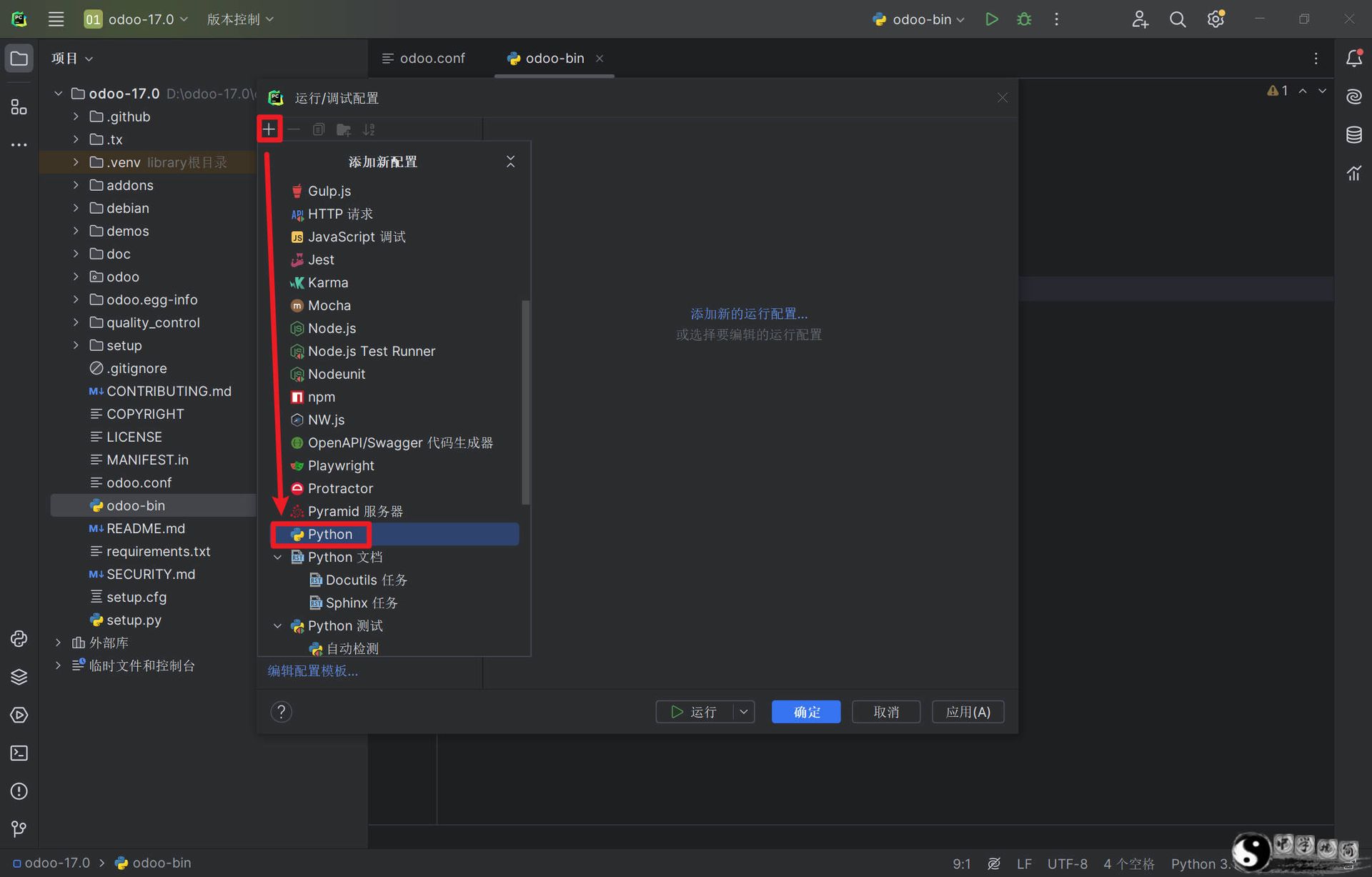Viewport: 1372px width, 877px height.
Task: Open the Run button dropdown arrow
Action: [x=744, y=712]
